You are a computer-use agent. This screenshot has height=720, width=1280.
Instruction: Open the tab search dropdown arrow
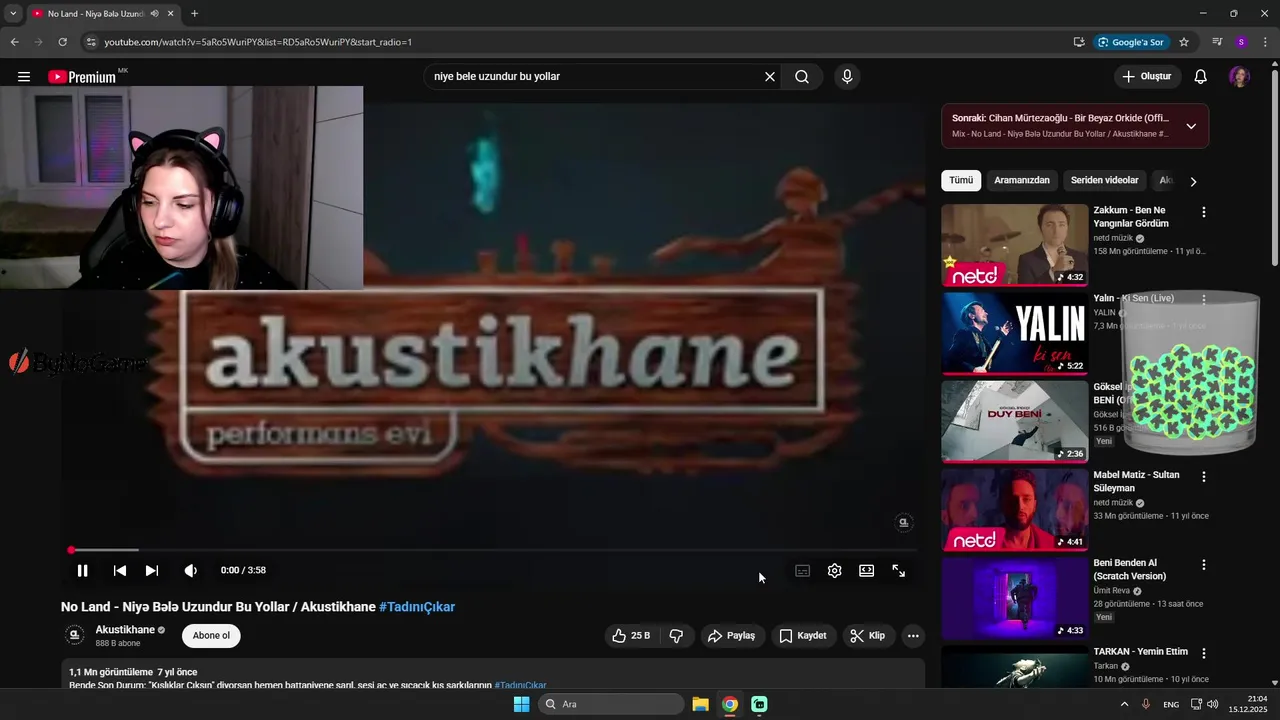12,14
